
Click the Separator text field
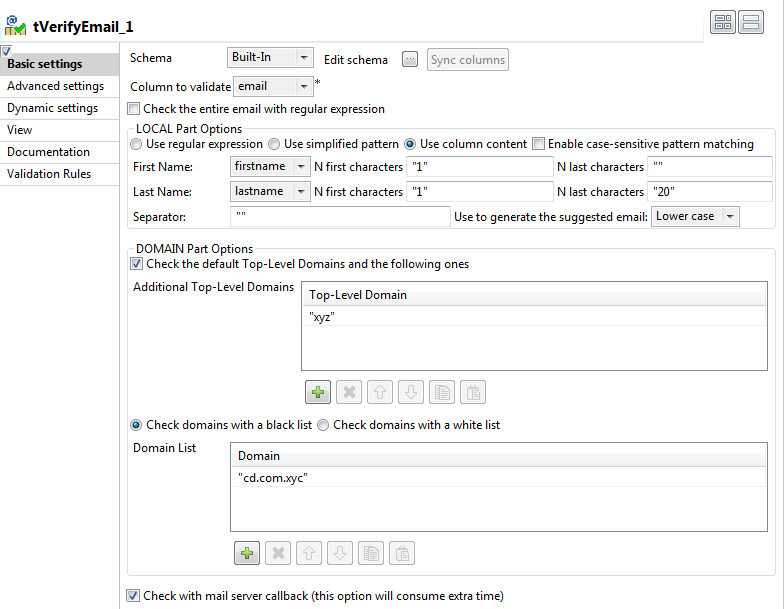340,217
